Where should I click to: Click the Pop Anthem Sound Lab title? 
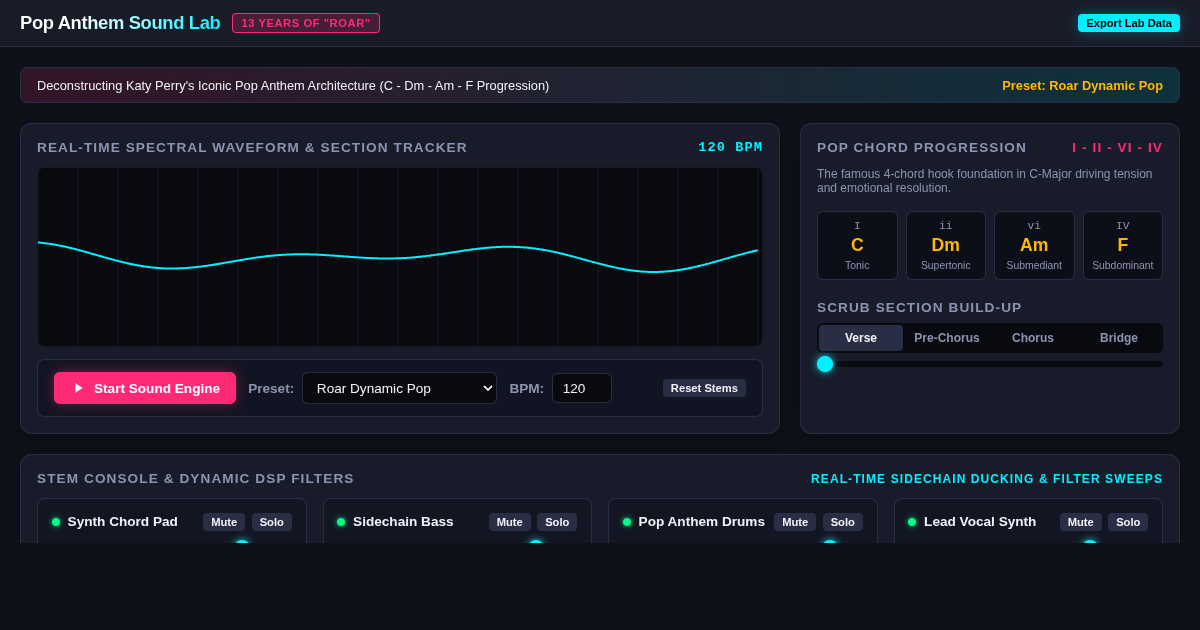tap(120, 23)
